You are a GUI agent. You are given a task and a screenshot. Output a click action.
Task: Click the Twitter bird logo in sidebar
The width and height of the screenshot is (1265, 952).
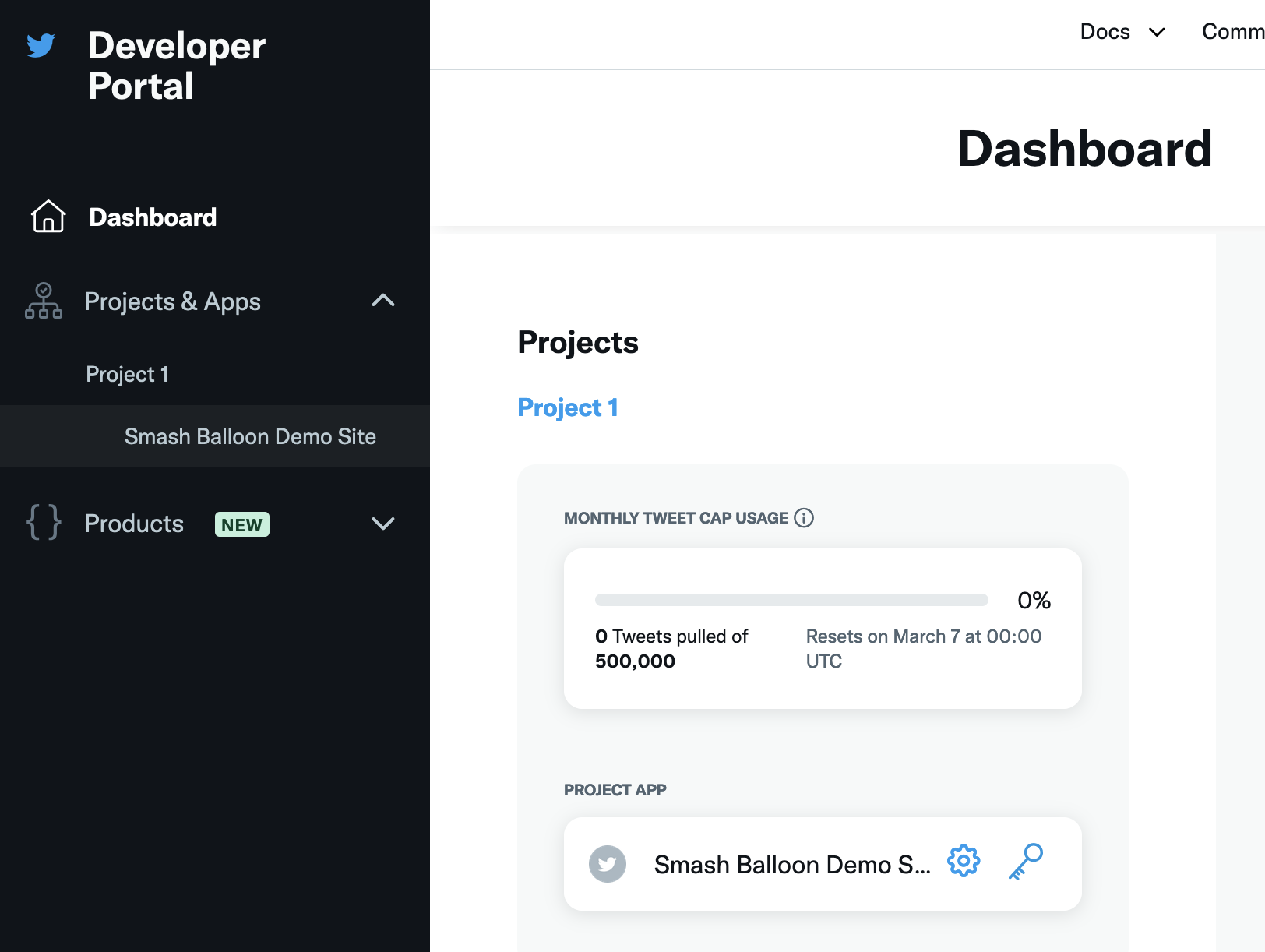tap(41, 46)
